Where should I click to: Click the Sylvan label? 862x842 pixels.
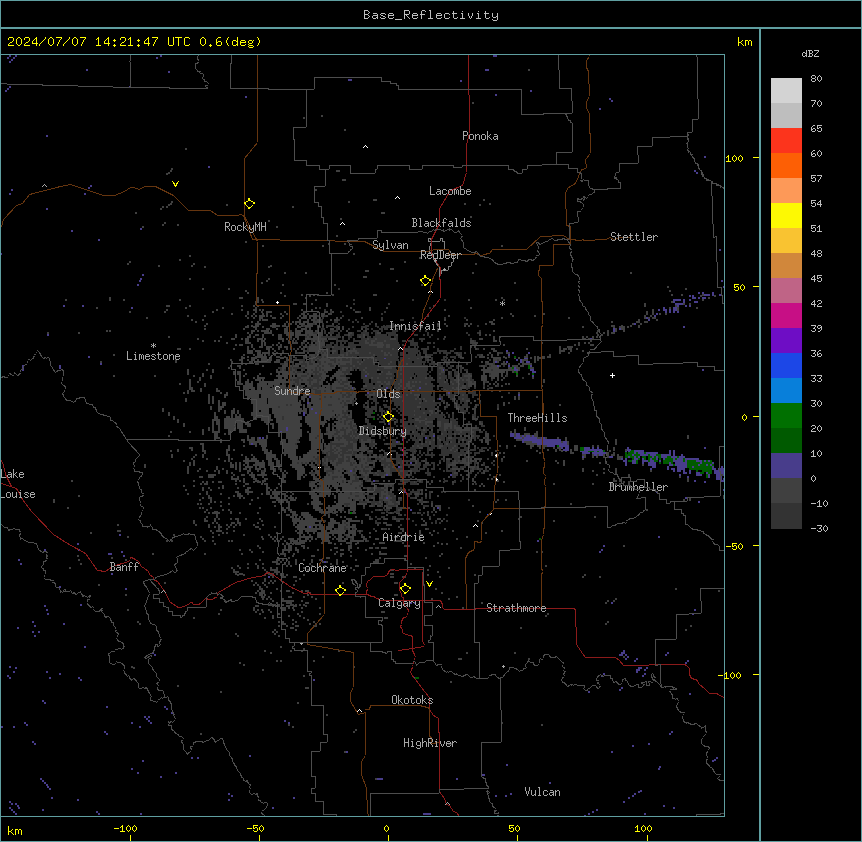(390, 245)
